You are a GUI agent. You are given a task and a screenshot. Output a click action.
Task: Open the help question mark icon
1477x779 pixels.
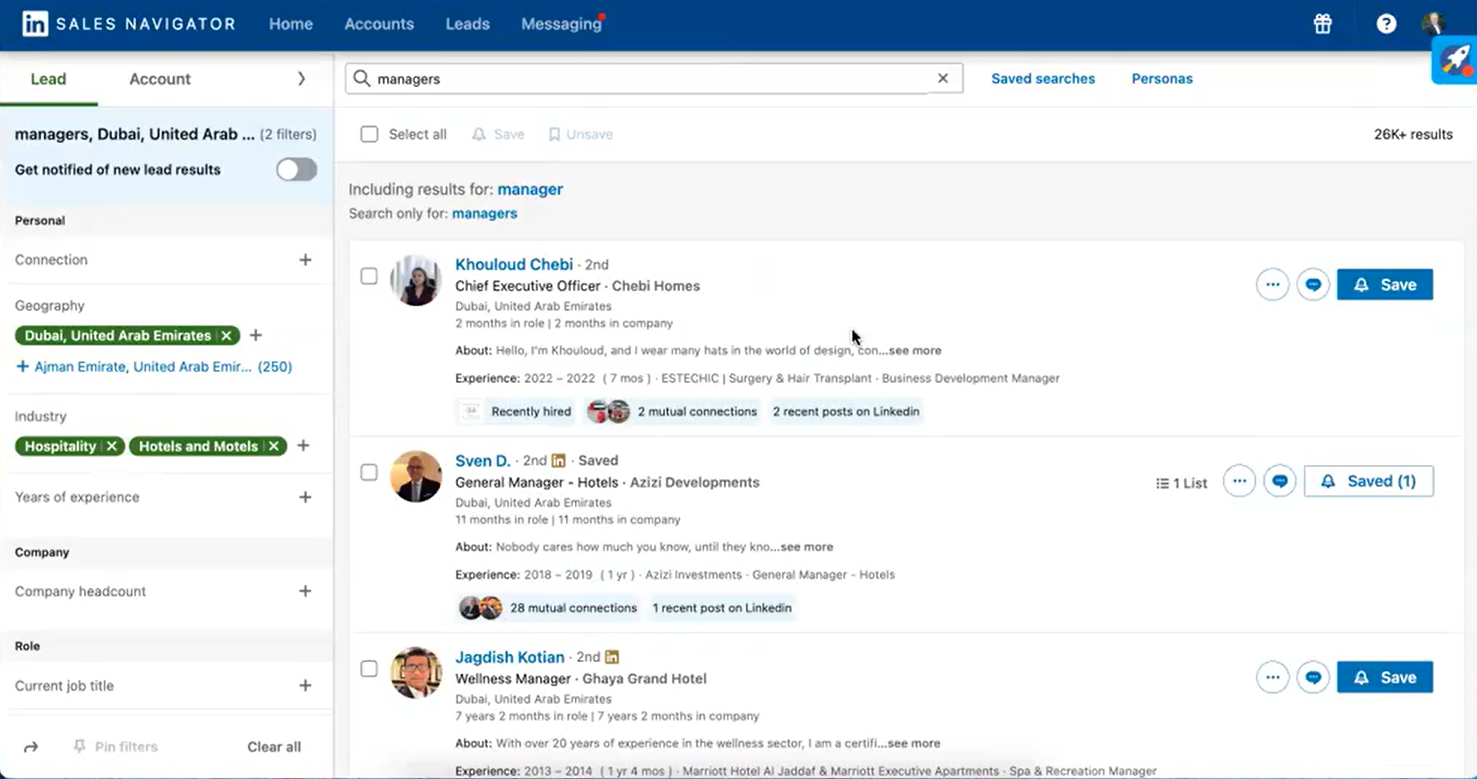(1386, 24)
